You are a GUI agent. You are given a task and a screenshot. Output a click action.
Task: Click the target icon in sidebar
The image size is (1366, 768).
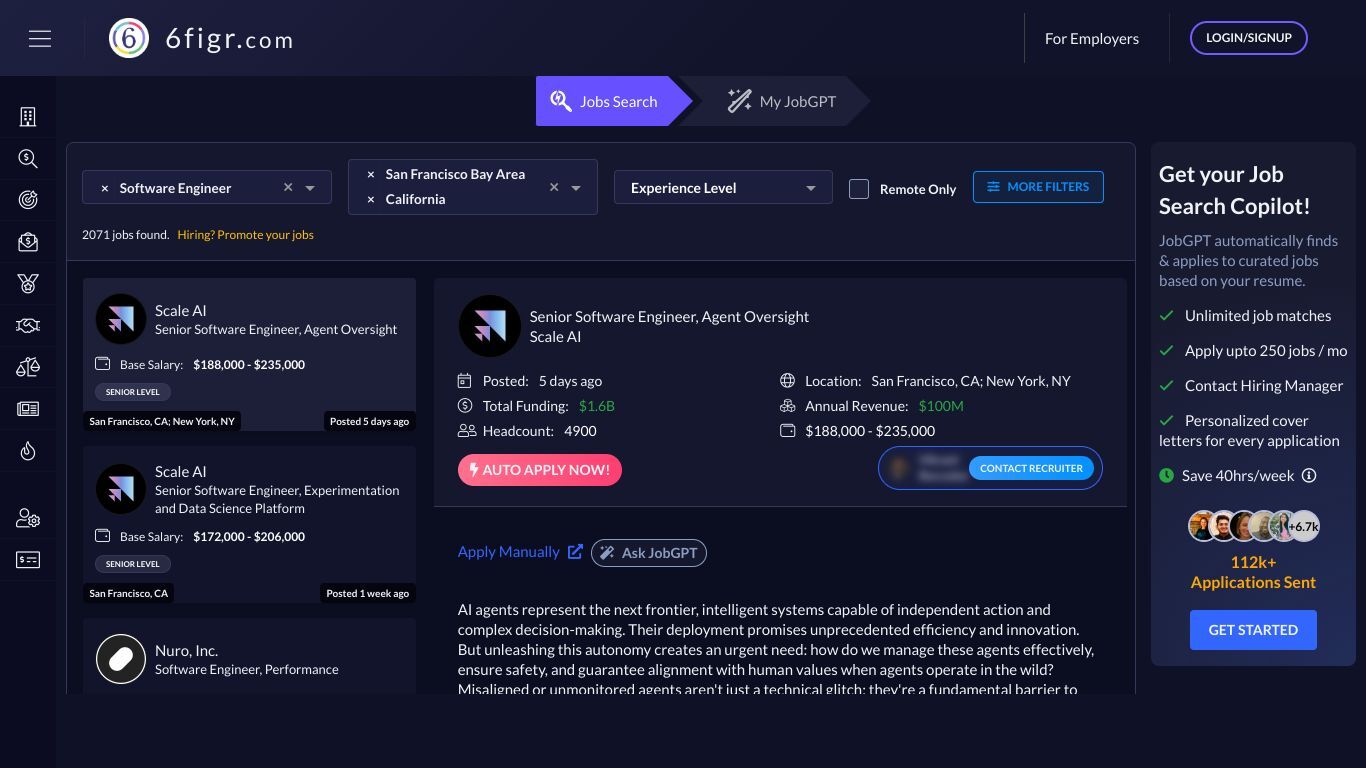coord(28,200)
